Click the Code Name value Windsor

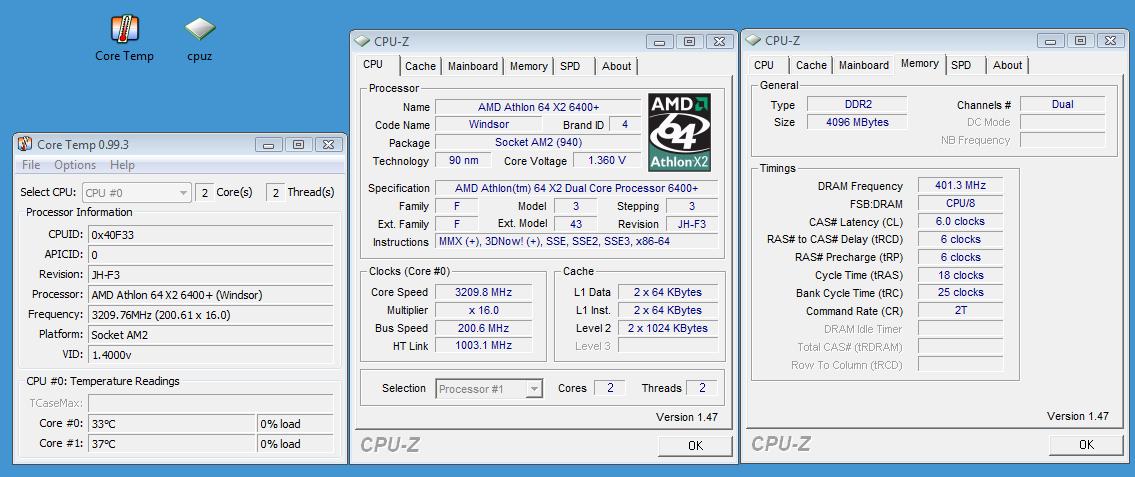pyautogui.click(x=489, y=124)
